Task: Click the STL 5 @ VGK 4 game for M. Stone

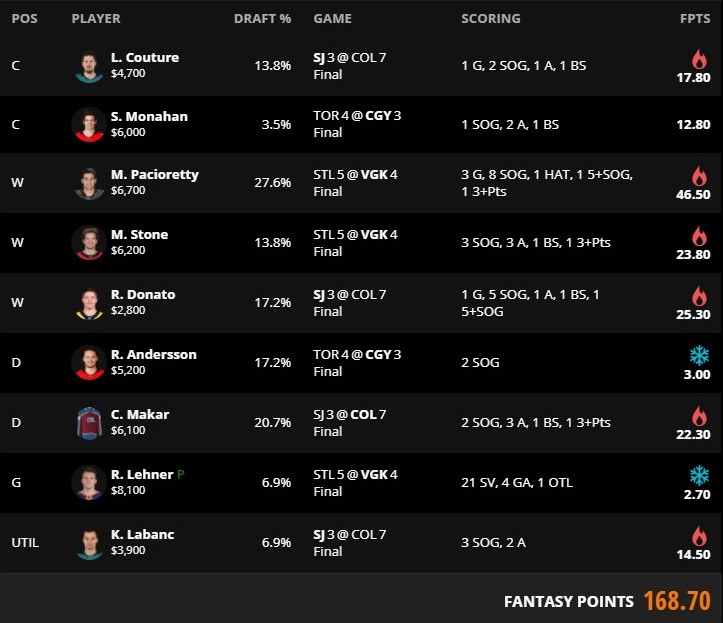Action: tap(355, 234)
